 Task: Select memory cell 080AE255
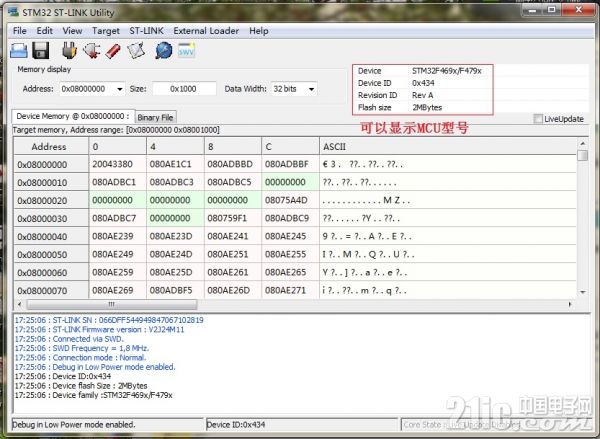290,254
